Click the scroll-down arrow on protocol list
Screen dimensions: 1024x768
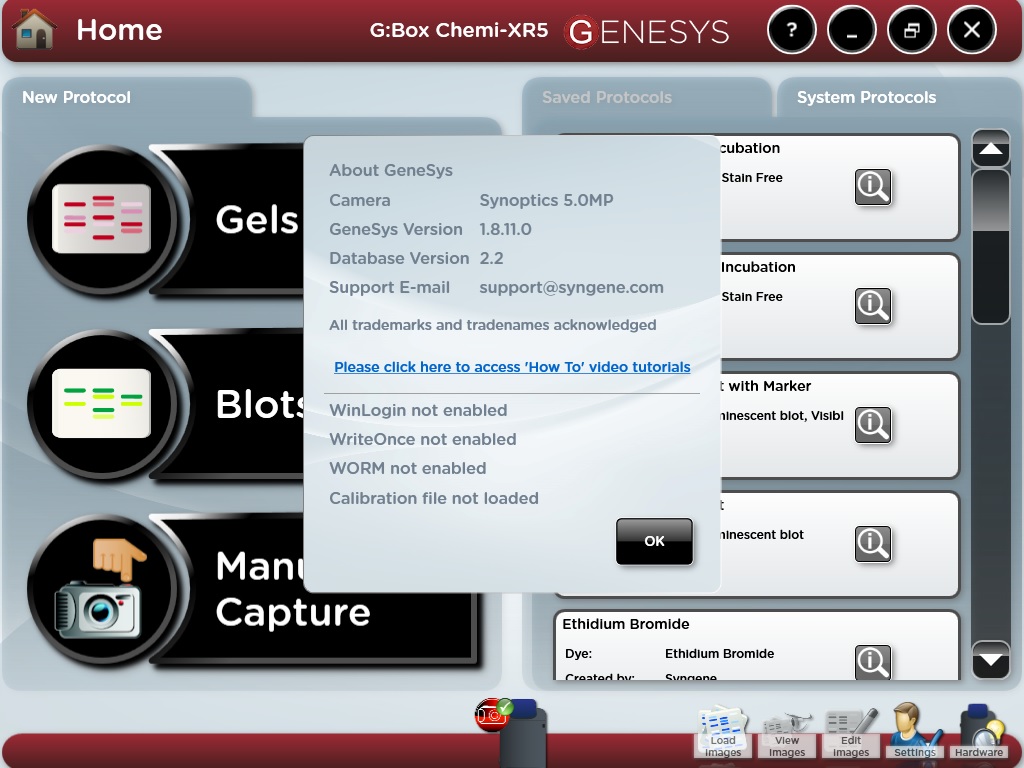pyautogui.click(x=990, y=660)
